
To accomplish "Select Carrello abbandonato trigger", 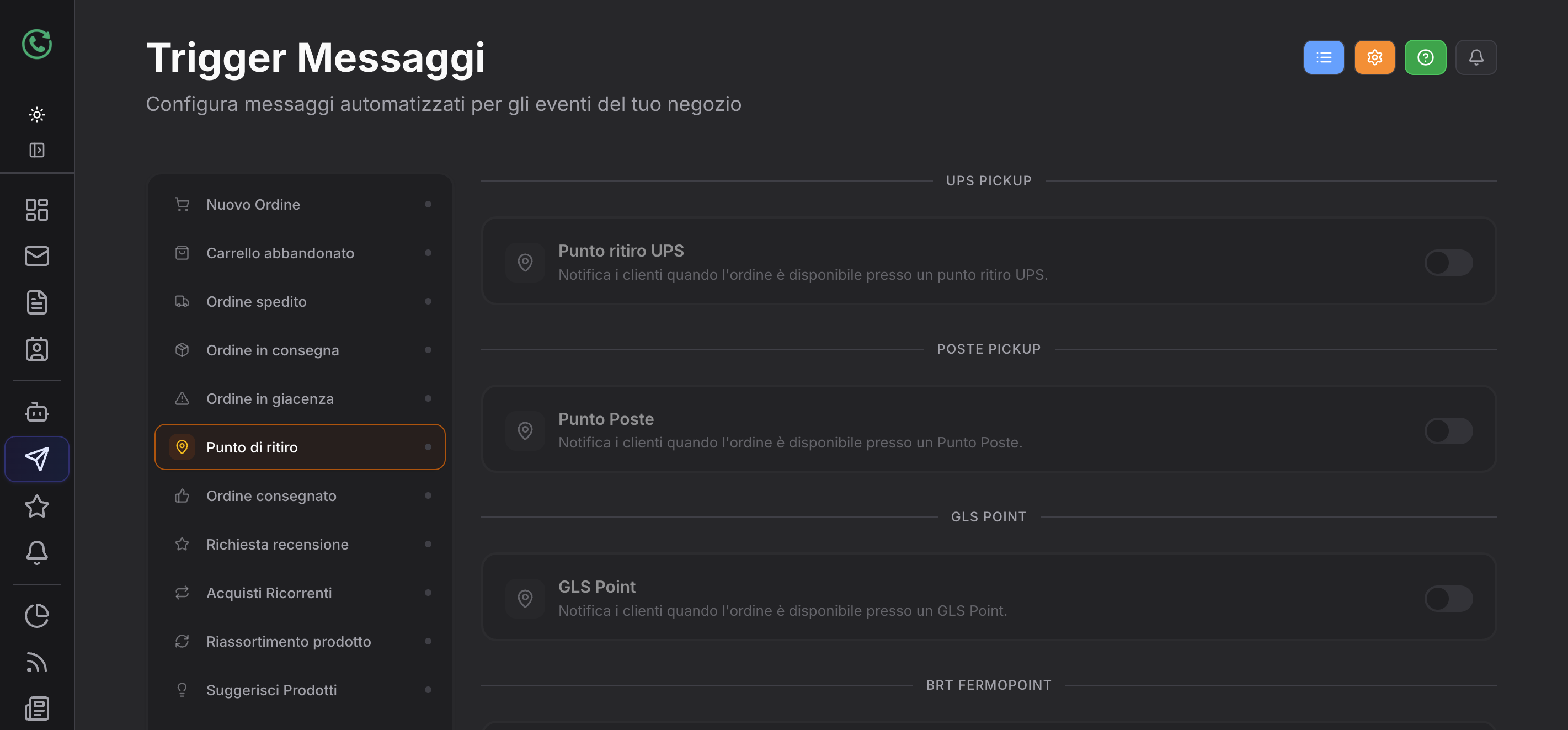I will pos(300,253).
